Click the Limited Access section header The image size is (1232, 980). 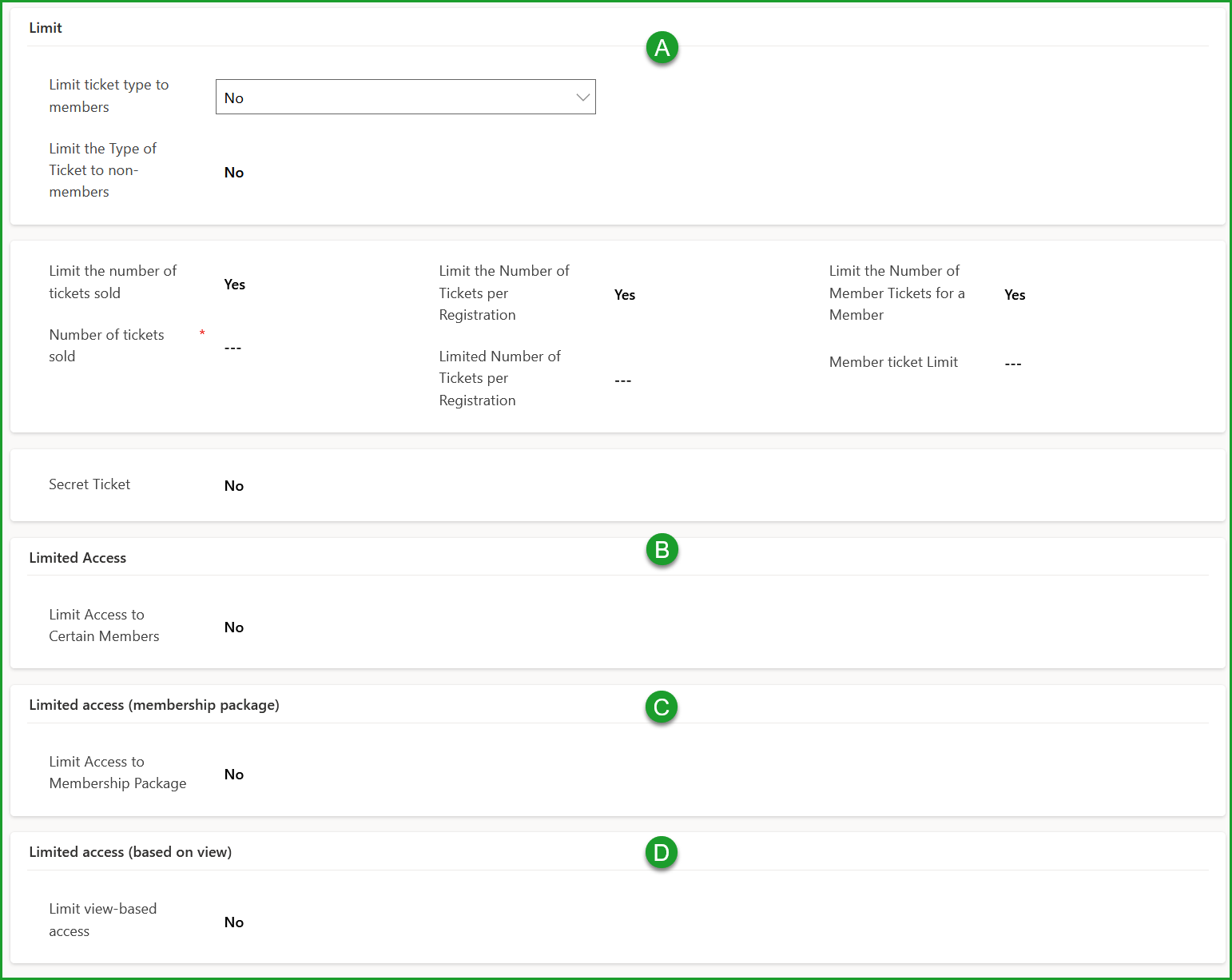[77, 558]
